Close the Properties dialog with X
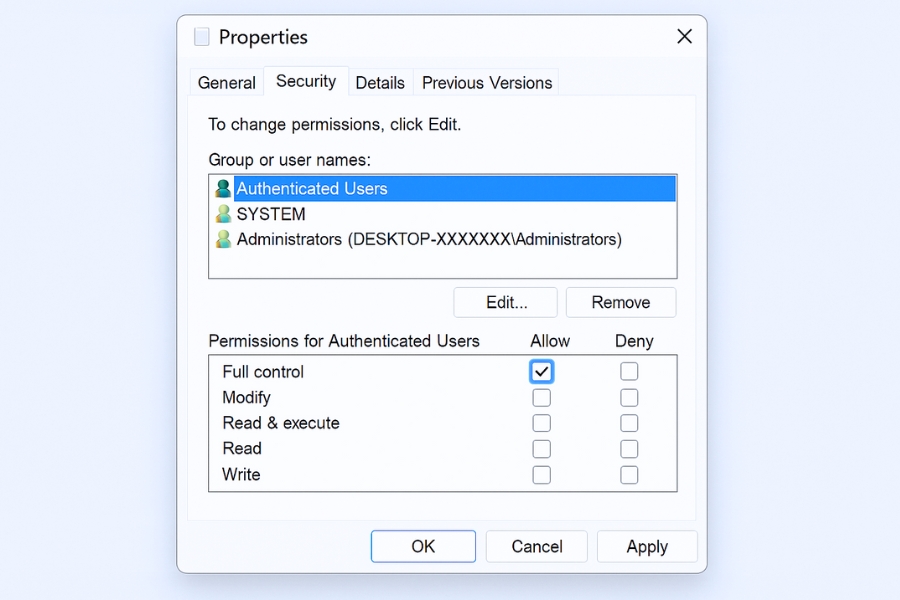Image resolution: width=900 pixels, height=600 pixels. (684, 37)
